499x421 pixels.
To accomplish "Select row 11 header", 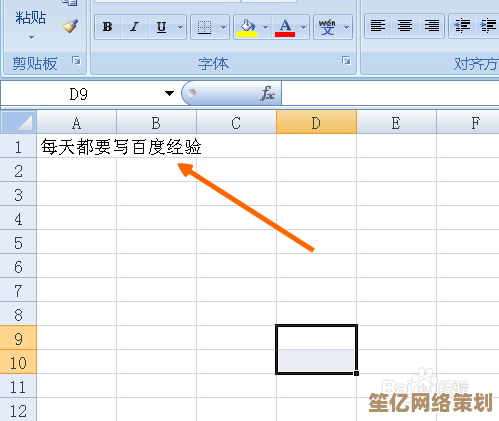I will click(x=18, y=386).
